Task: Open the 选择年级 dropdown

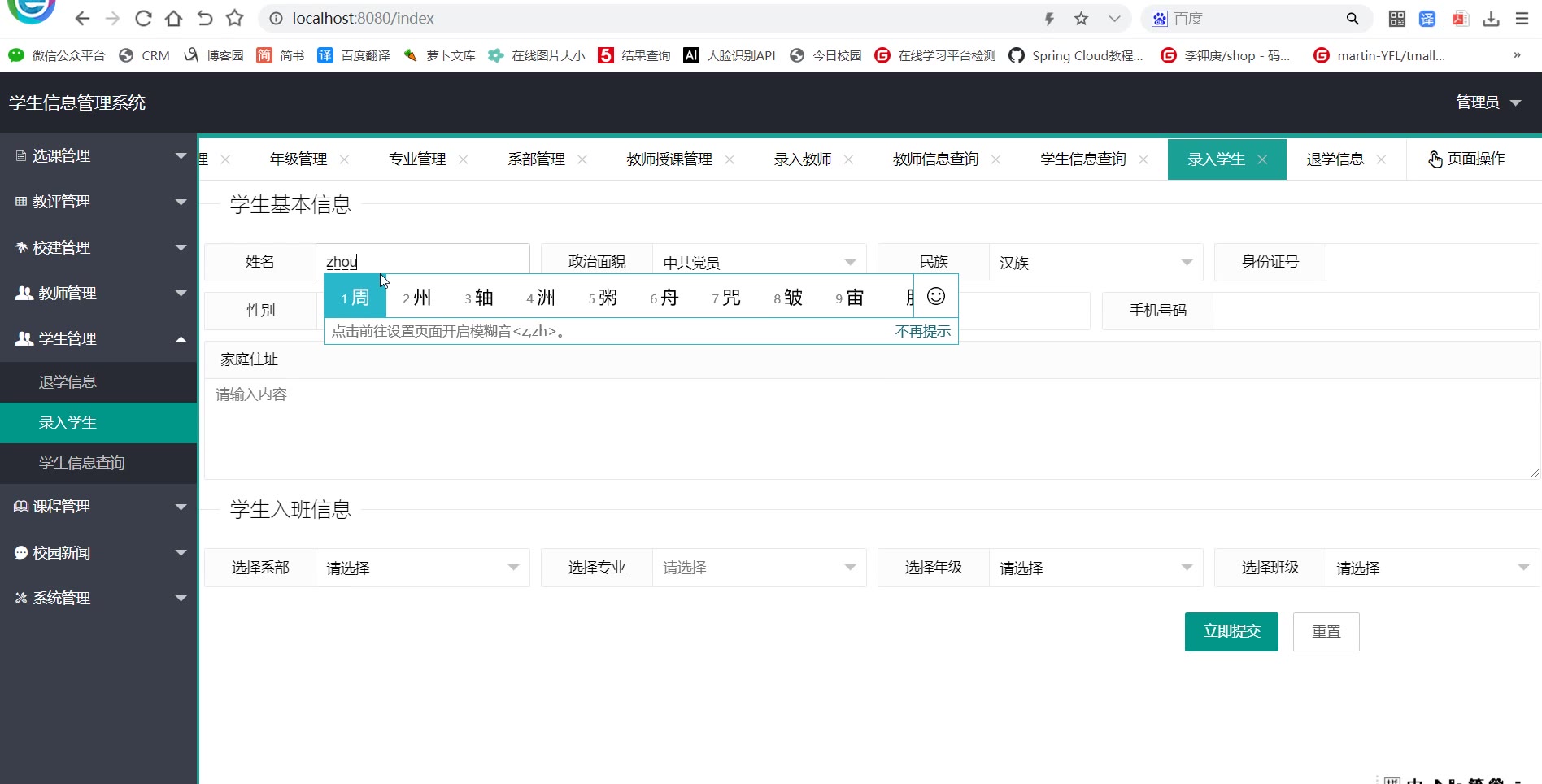Action: (x=1096, y=568)
